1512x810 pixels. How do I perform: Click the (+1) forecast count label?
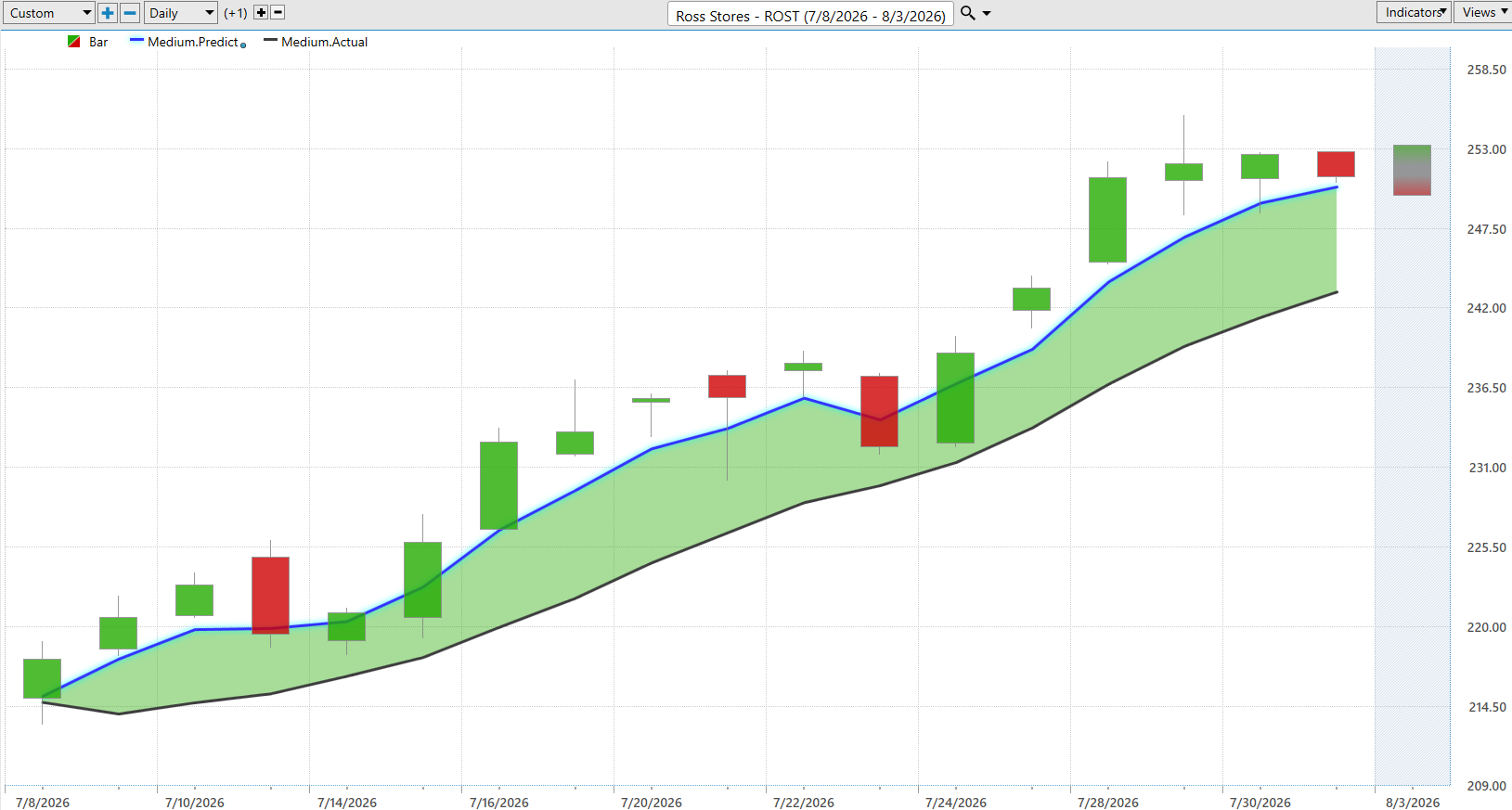tap(236, 13)
